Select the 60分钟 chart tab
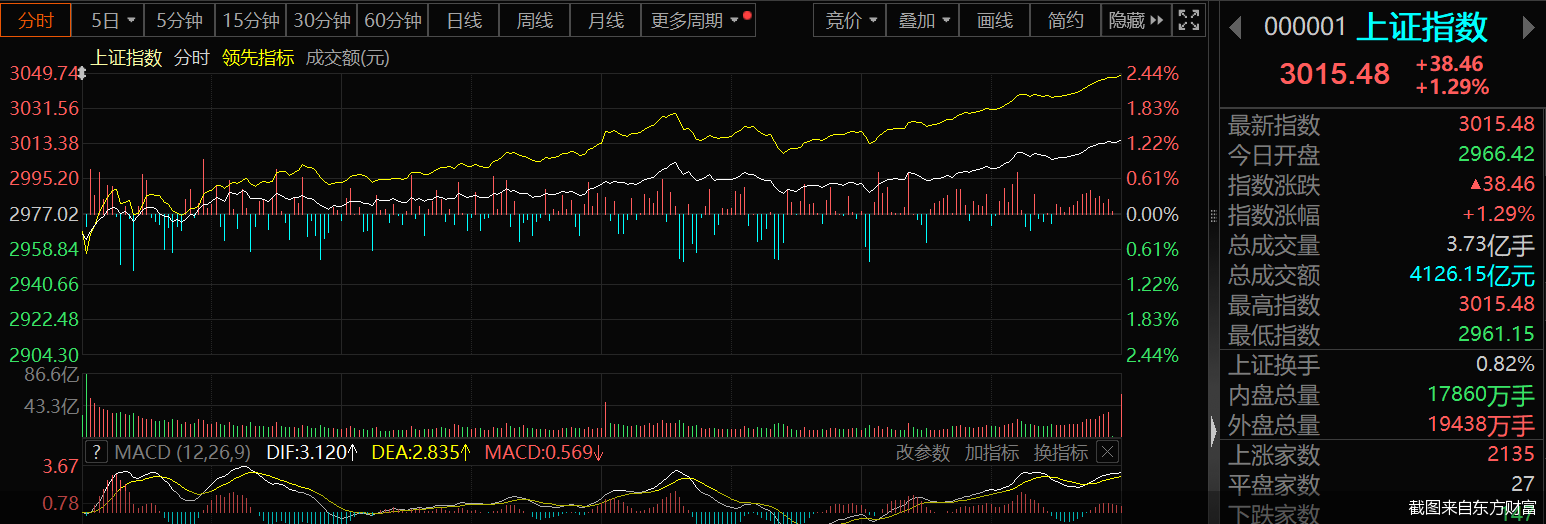This screenshot has height=524, width=1546. click(392, 20)
